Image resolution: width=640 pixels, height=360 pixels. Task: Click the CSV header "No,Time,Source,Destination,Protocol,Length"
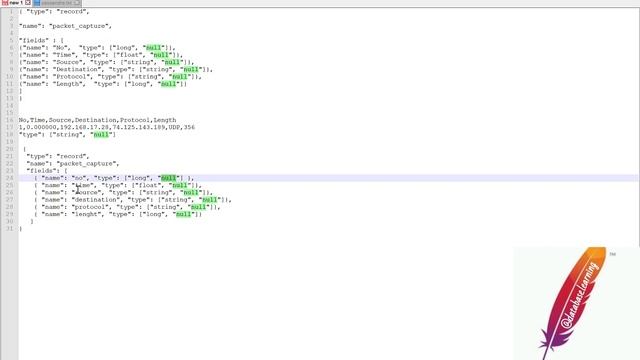98,120
